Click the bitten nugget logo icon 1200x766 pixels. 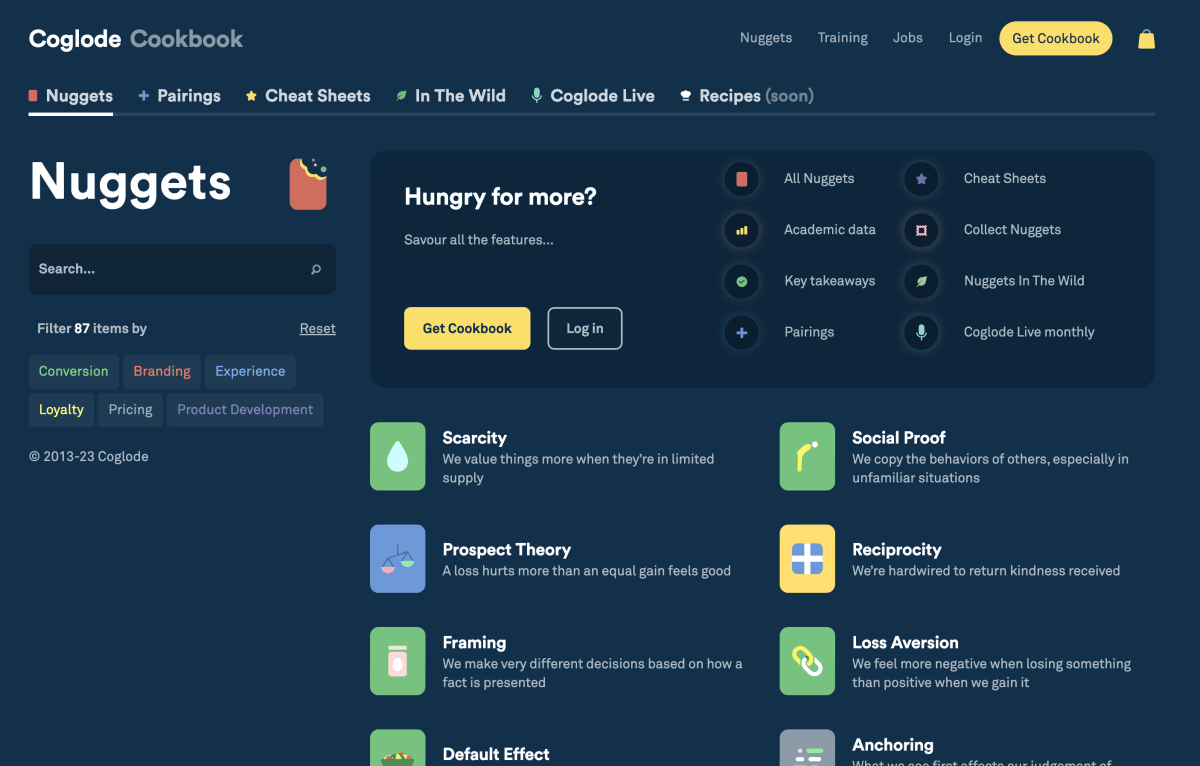point(309,183)
